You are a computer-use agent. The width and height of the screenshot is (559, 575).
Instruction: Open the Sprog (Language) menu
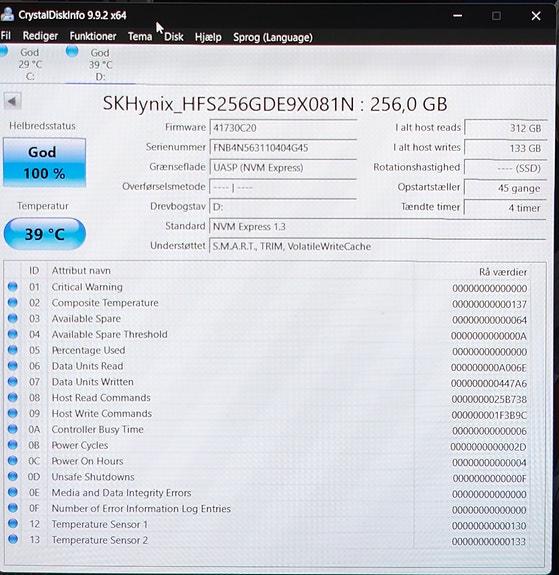click(273, 37)
